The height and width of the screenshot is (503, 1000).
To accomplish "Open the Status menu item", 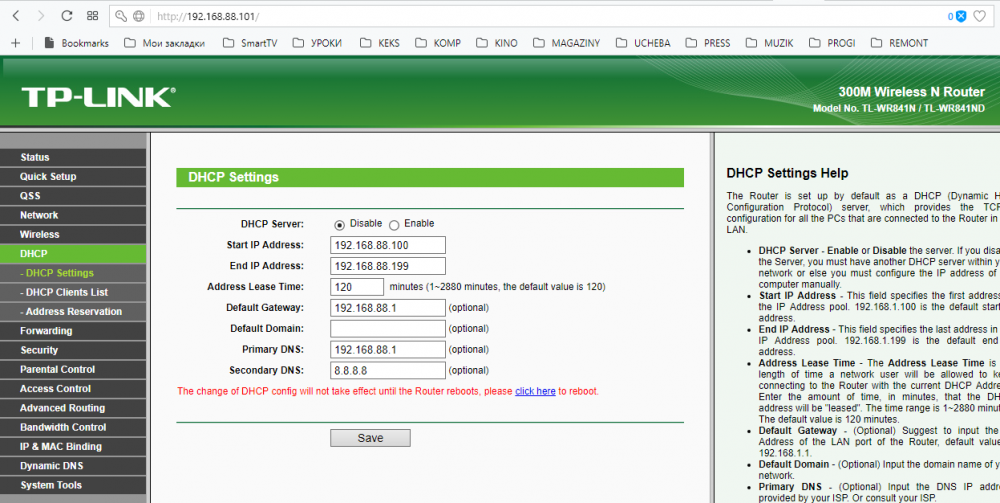I will (x=73, y=157).
